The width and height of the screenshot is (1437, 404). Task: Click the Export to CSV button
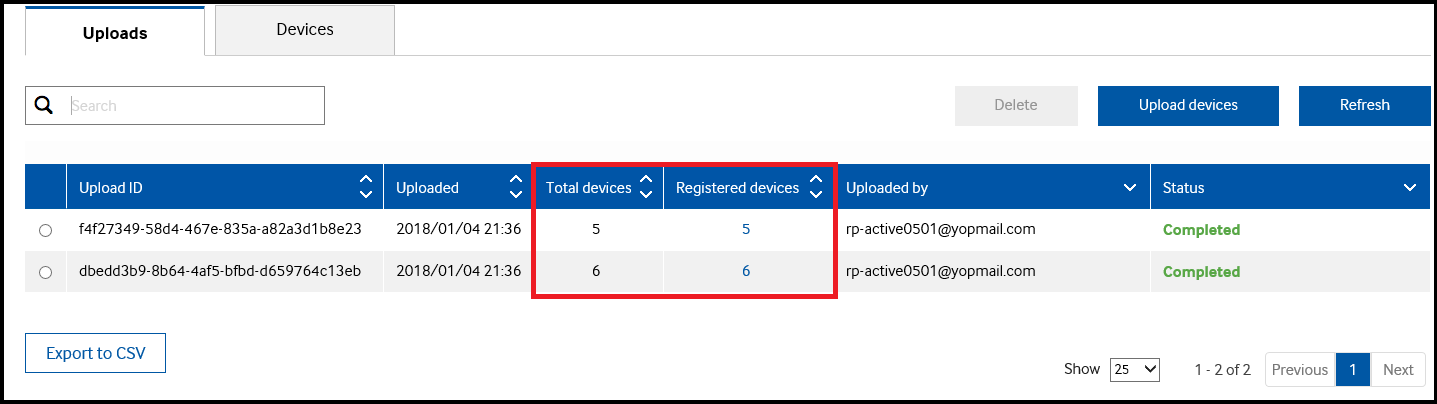[x=95, y=353]
